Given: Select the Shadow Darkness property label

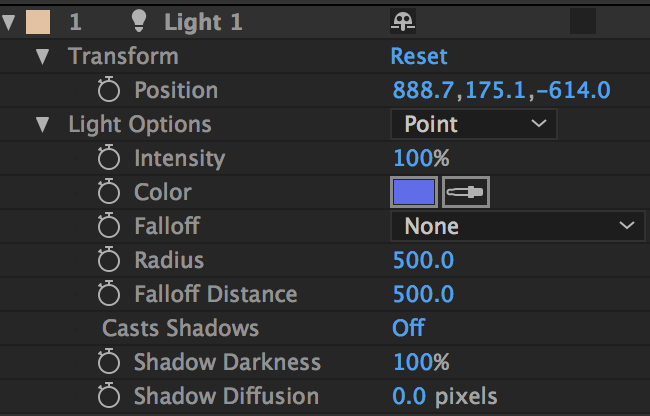Looking at the screenshot, I should point(227,362).
